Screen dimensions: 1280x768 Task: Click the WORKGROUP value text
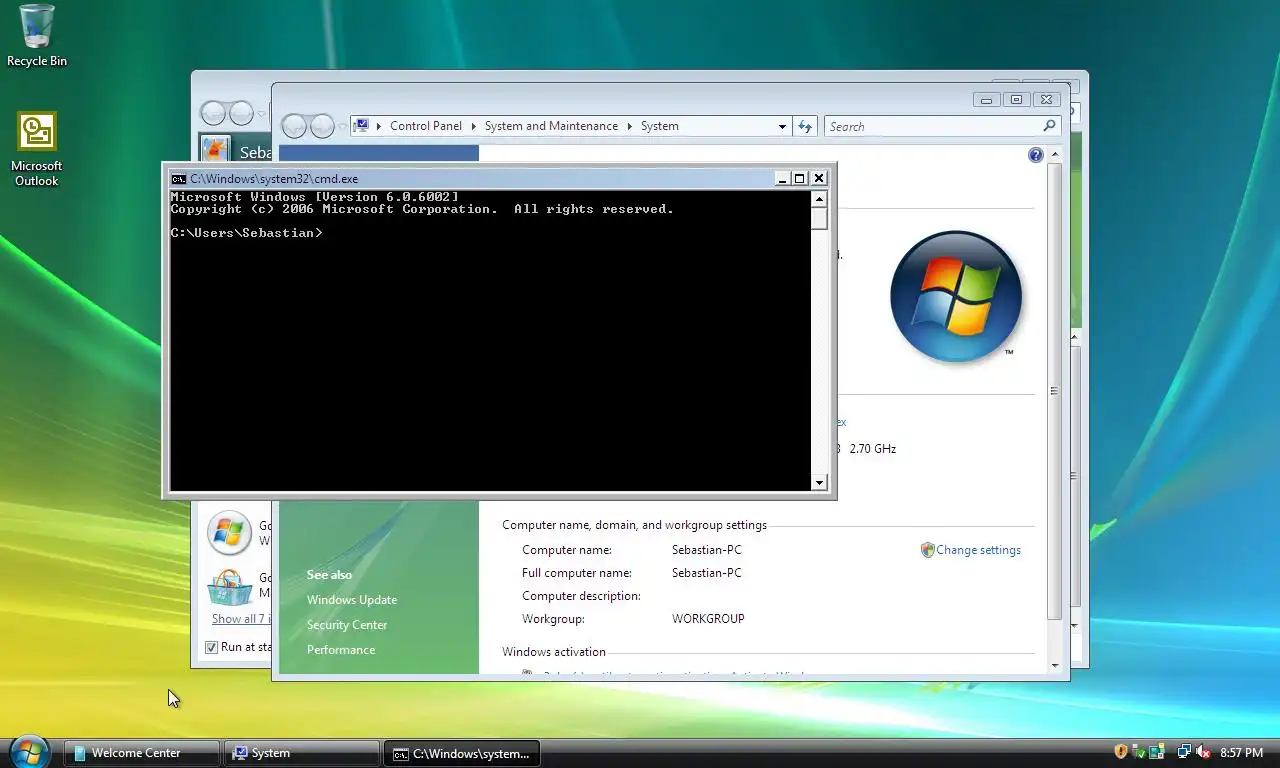pyautogui.click(x=708, y=619)
